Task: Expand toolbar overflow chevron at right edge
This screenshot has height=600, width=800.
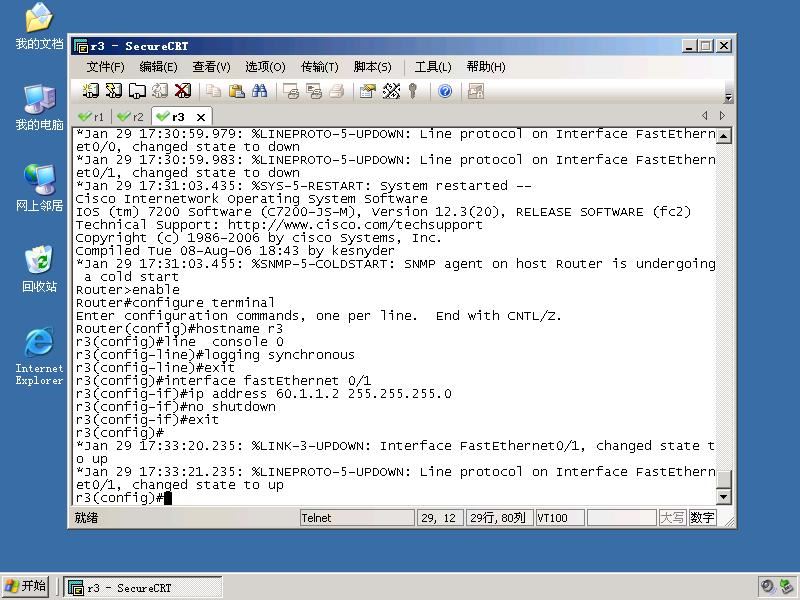Action: (729, 97)
